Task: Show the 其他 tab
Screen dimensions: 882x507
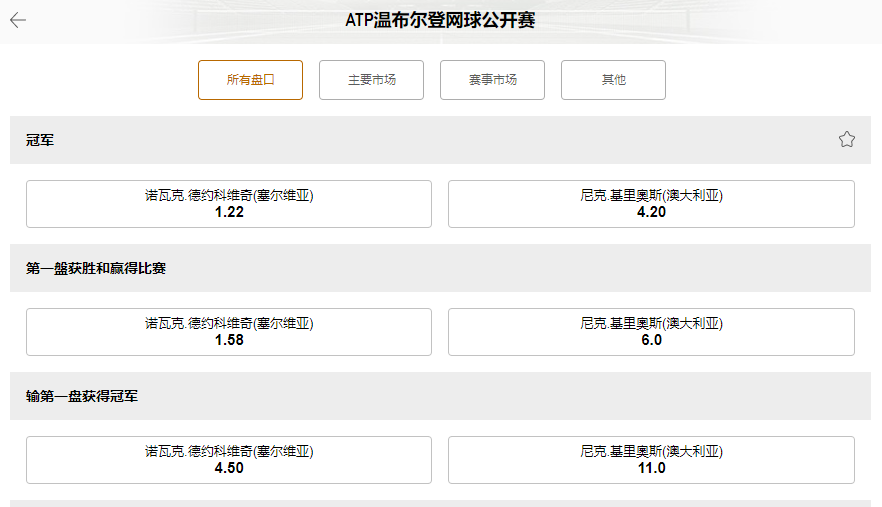Action: 613,80
